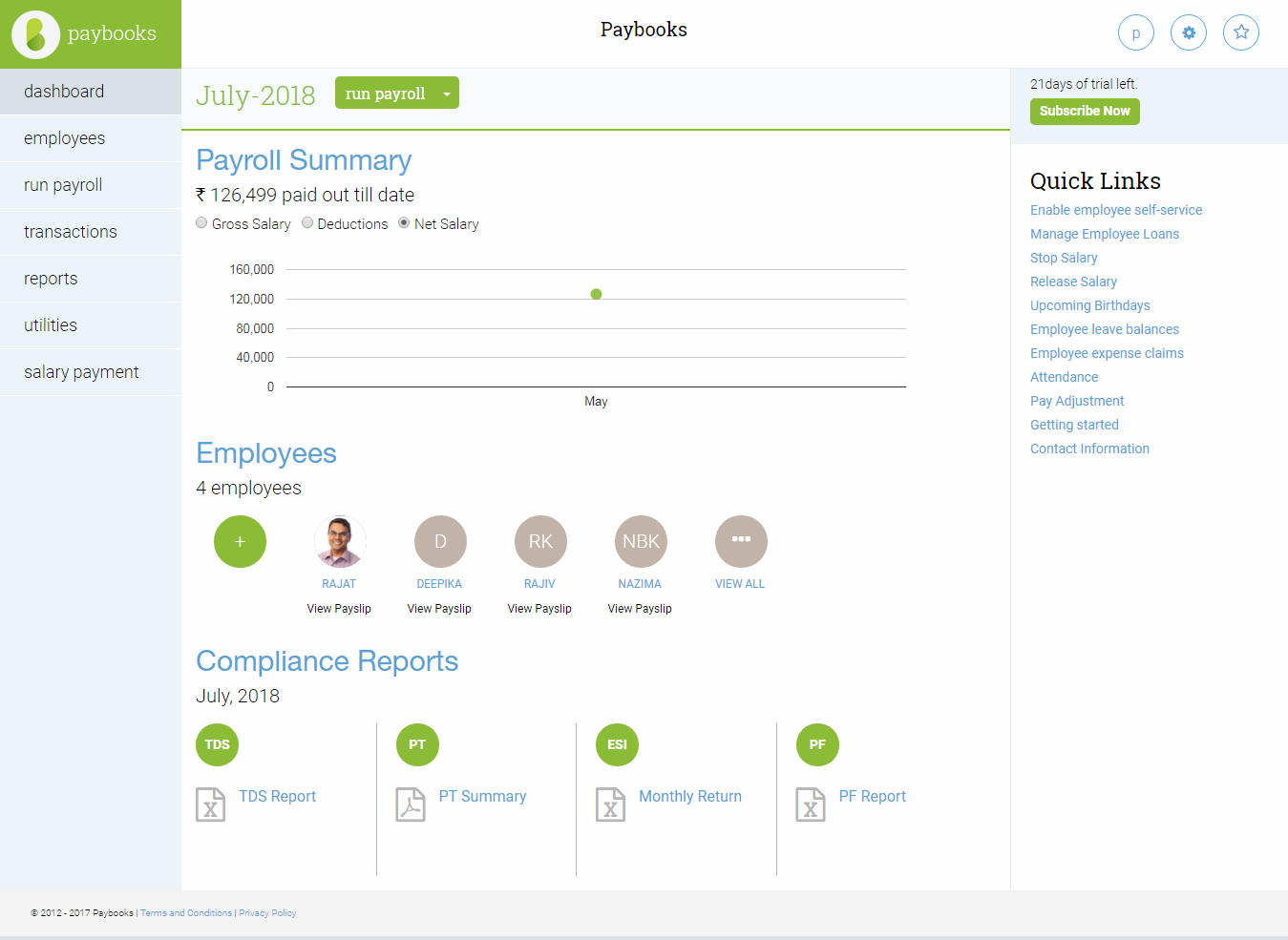Image resolution: width=1288 pixels, height=940 pixels.
Task: Click the Subscribe Now button
Action: coord(1085,112)
